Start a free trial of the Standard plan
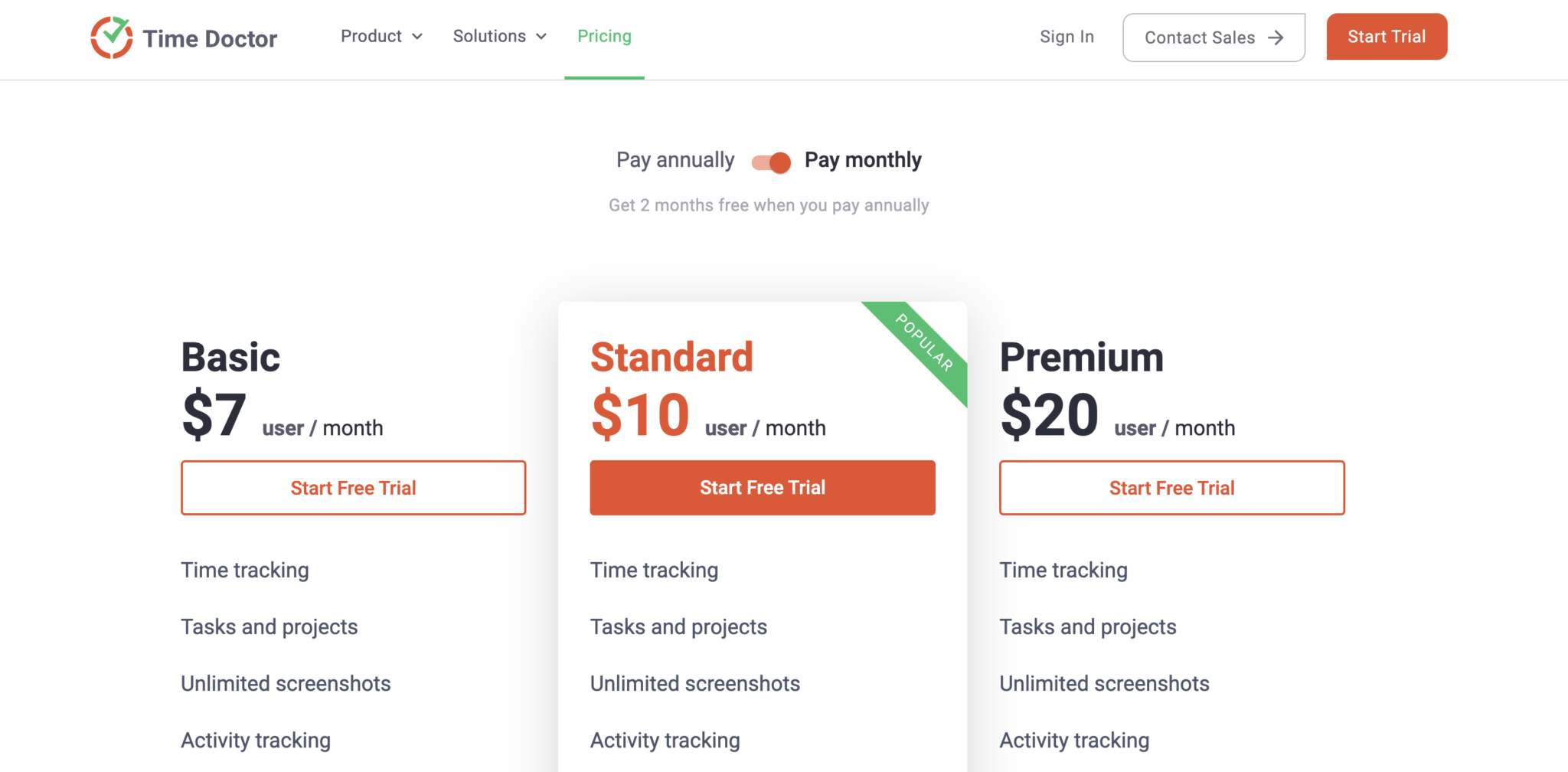Viewport: 1568px width, 772px height. [763, 487]
